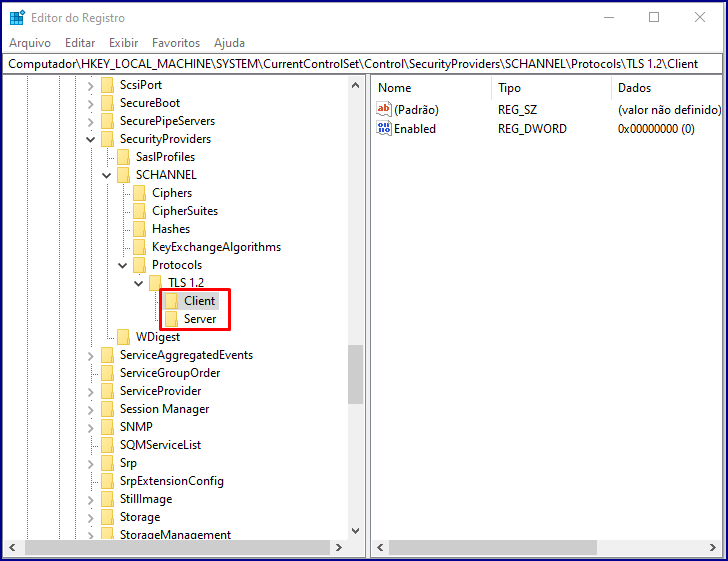Select the CipherSuites folder icon
Image resolution: width=728 pixels, height=561 pixels.
click(x=139, y=211)
